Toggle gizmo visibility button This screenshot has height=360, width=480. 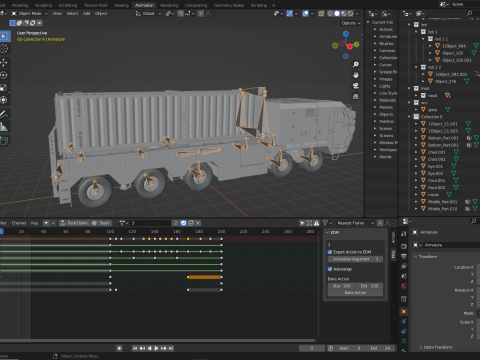point(289,14)
